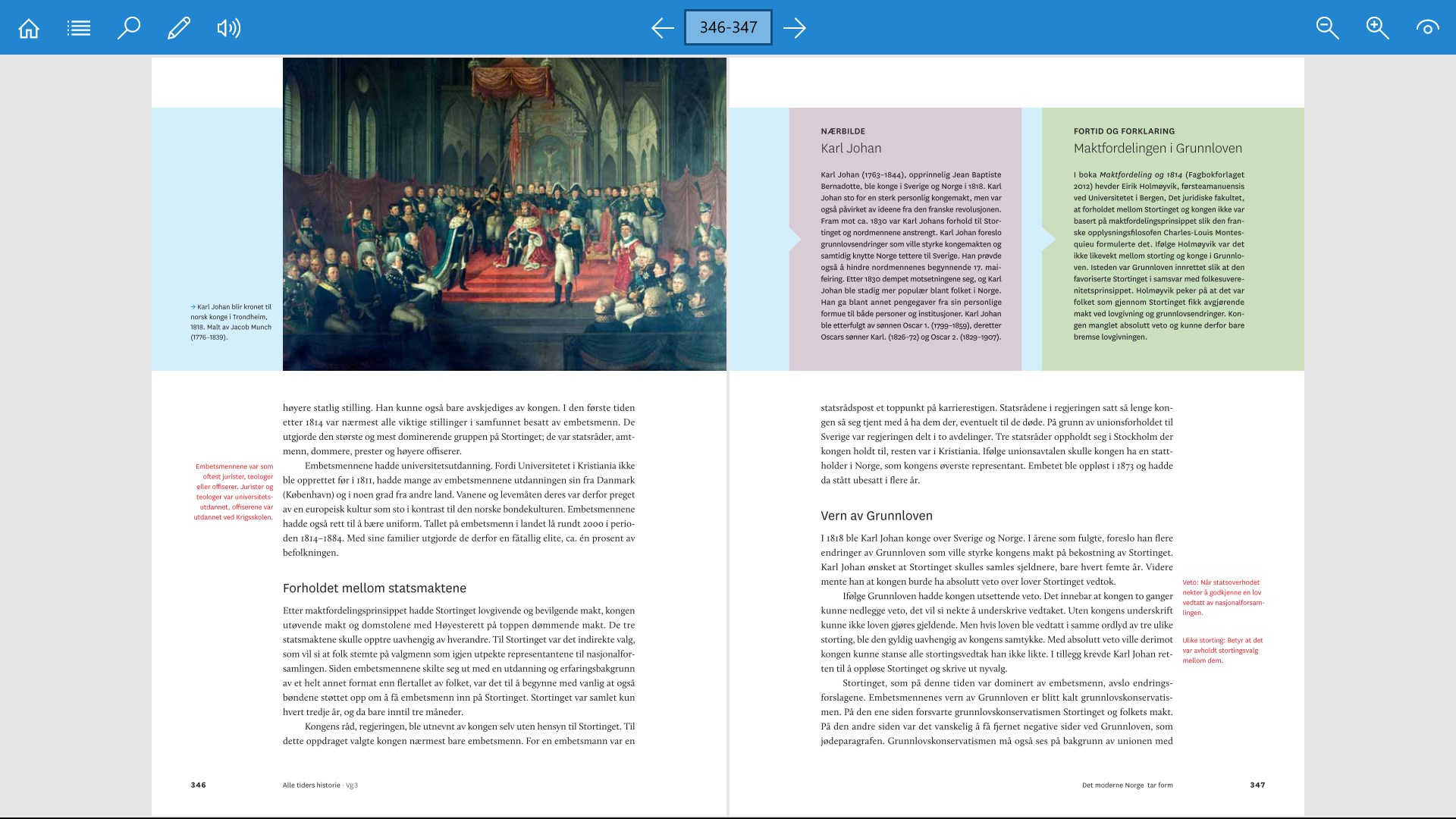This screenshot has width=1456, height=819.
Task: Click the page number field 346-347
Action: 728,27
